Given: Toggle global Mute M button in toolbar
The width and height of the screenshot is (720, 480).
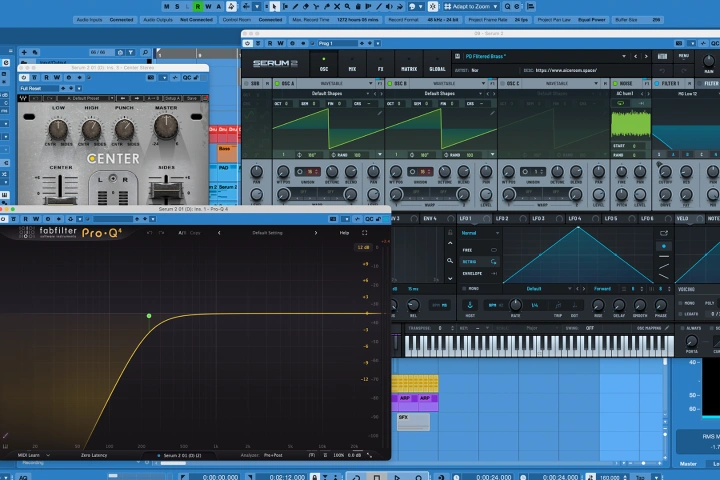Looking at the screenshot, I should [166, 6].
